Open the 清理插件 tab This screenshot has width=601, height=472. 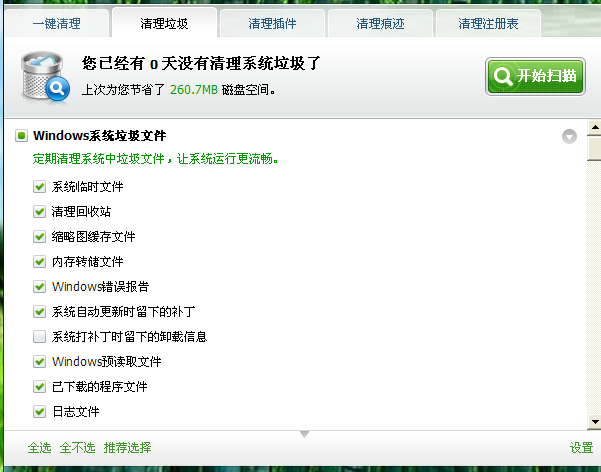tap(273, 23)
